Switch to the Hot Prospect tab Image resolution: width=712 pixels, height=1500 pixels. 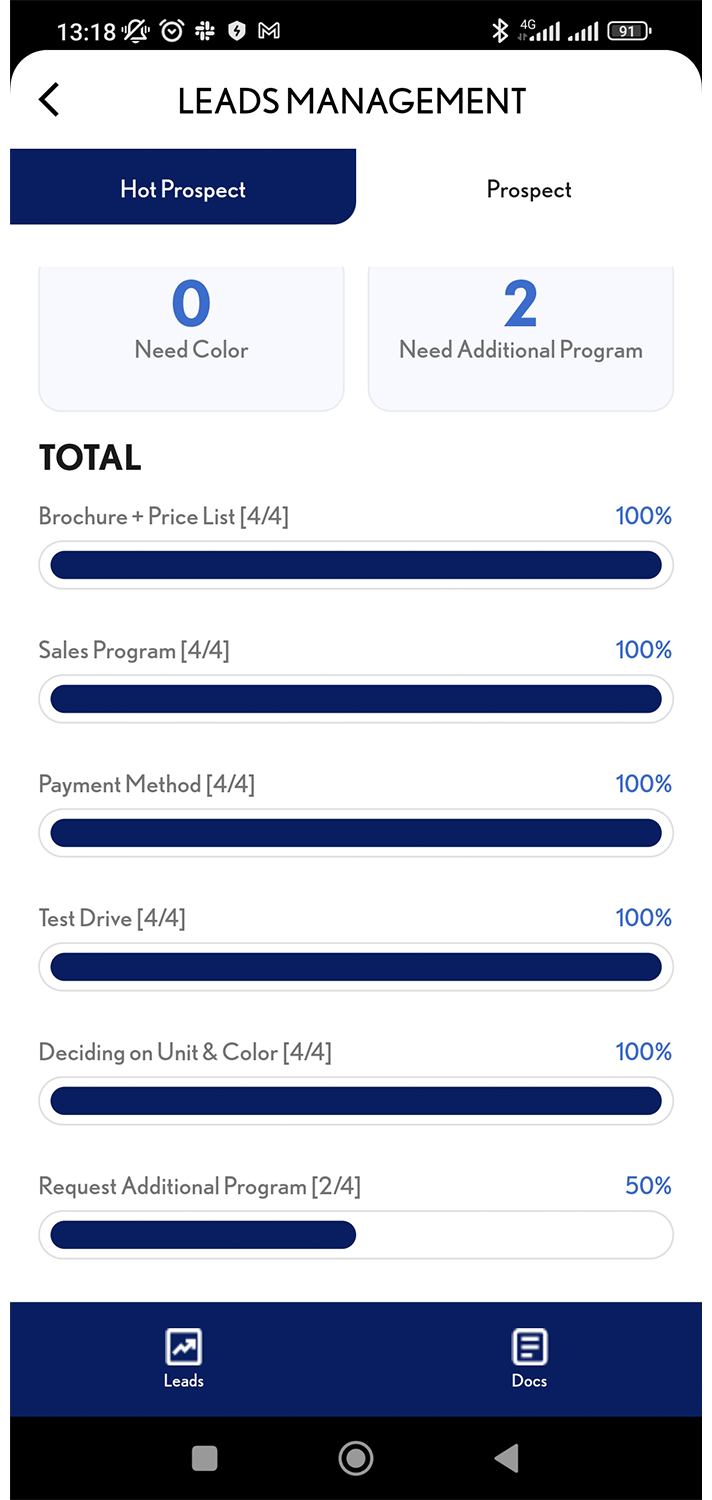click(x=183, y=187)
